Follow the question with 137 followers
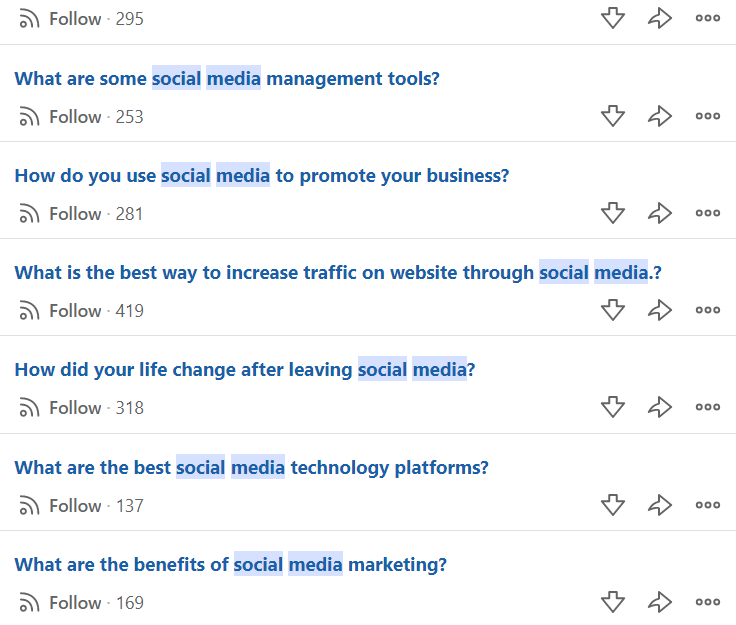 60,506
